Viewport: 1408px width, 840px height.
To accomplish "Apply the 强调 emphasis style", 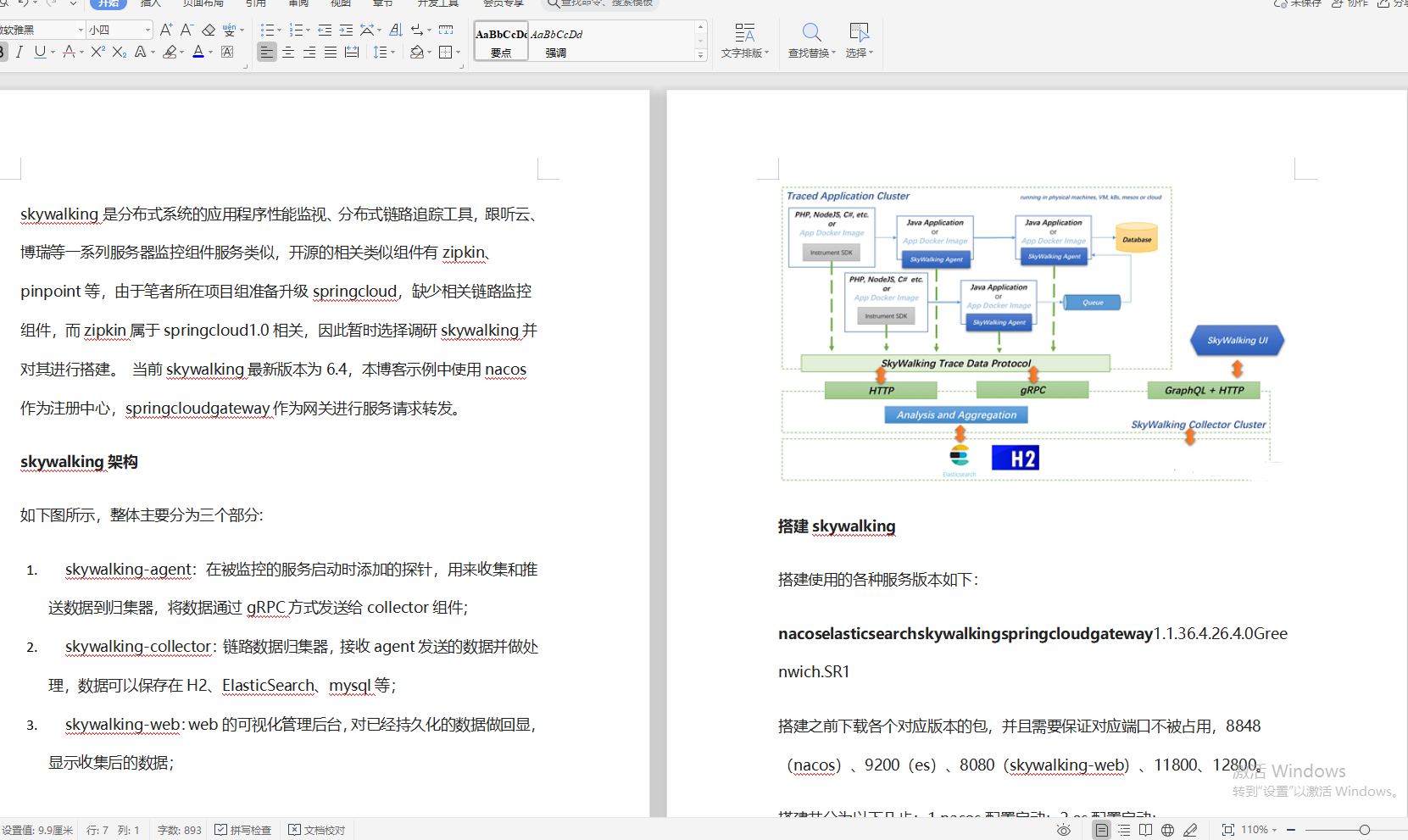I will [556, 41].
